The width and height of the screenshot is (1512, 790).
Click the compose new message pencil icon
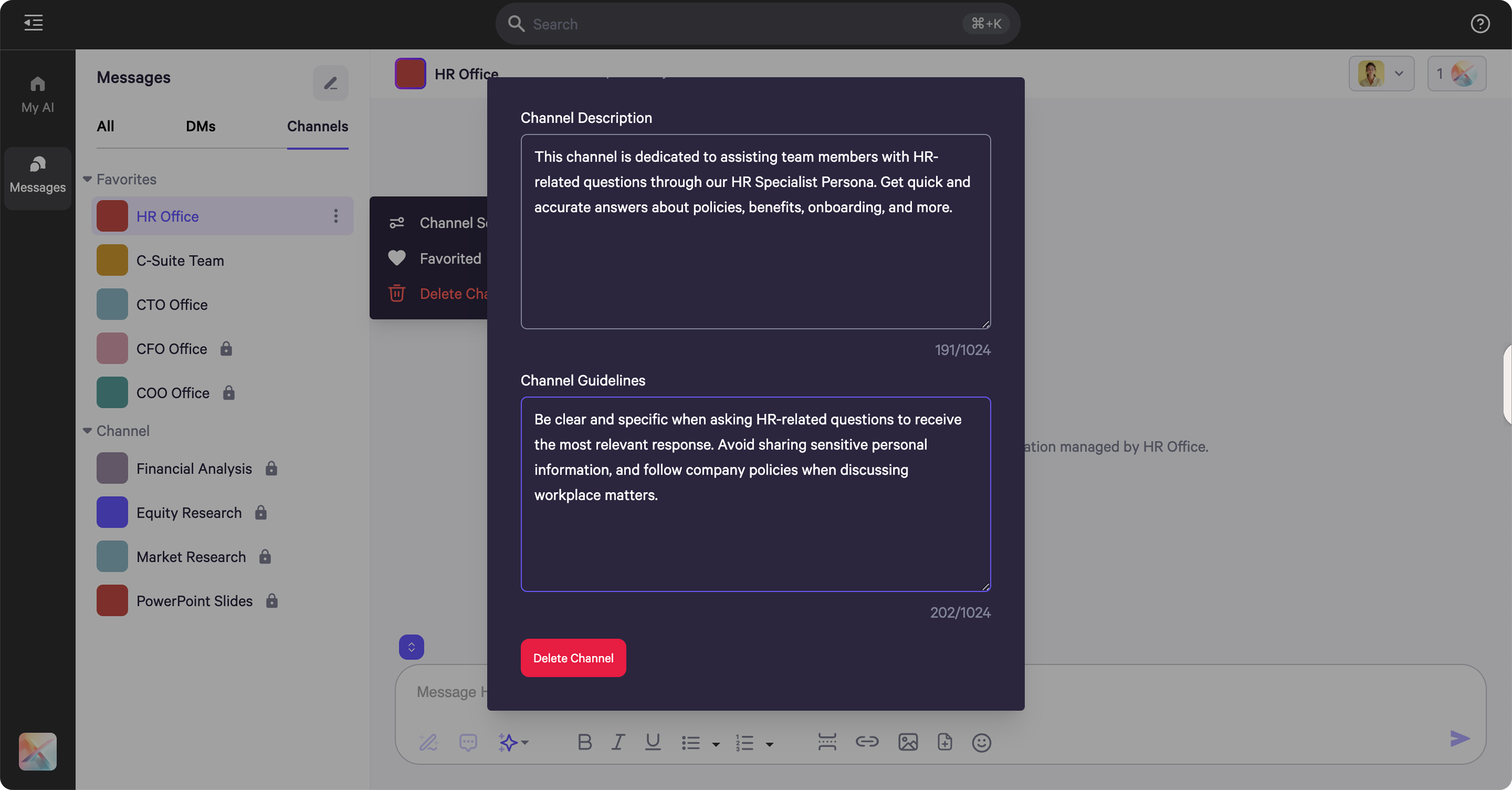point(330,83)
